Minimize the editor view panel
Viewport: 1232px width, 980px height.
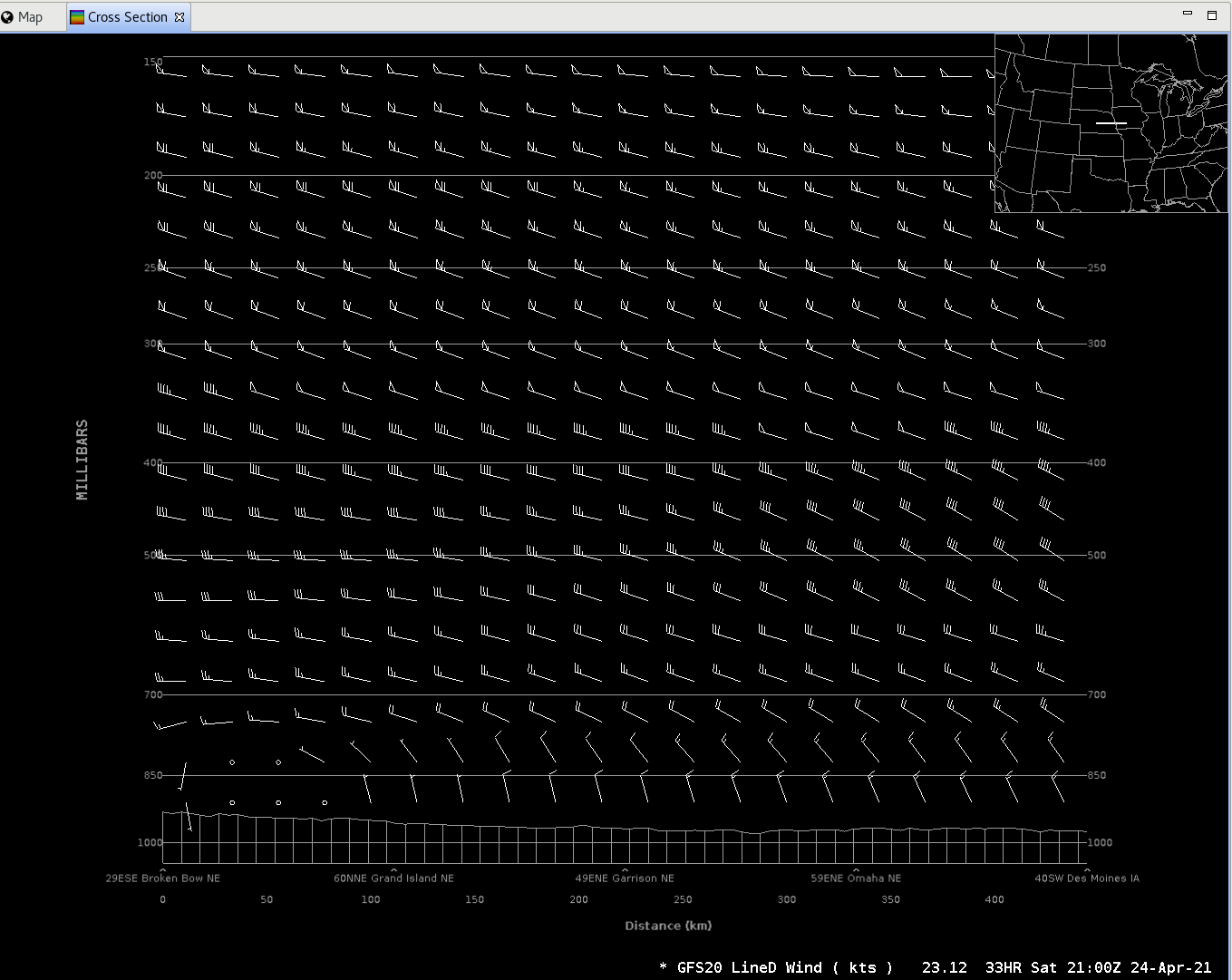point(1188,15)
